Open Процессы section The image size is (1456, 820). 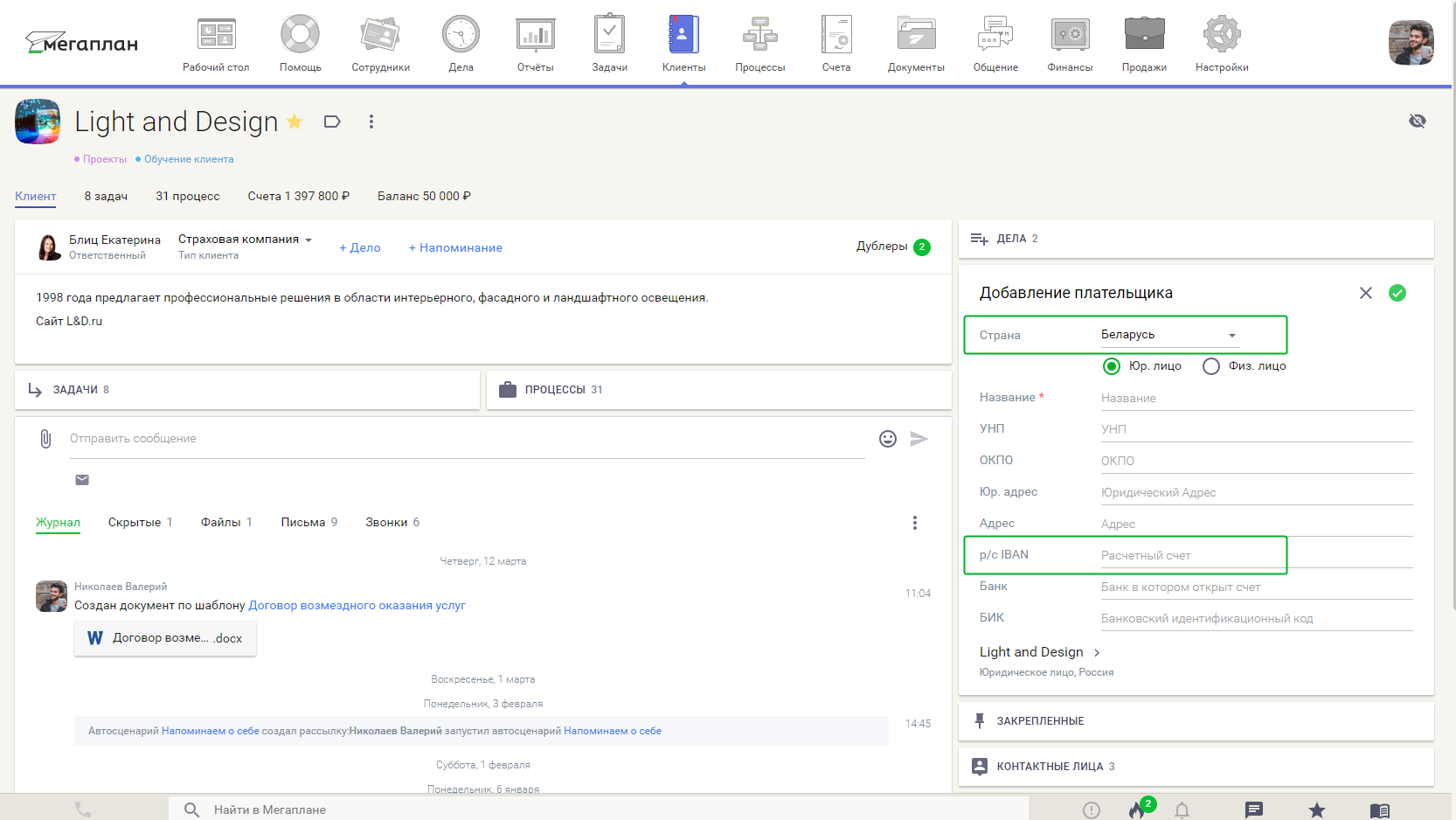coord(759,44)
